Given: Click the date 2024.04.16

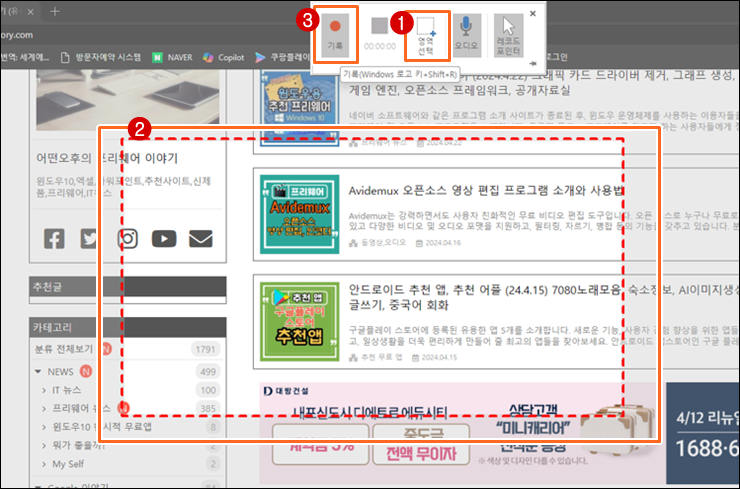Looking at the screenshot, I should coord(443,243).
